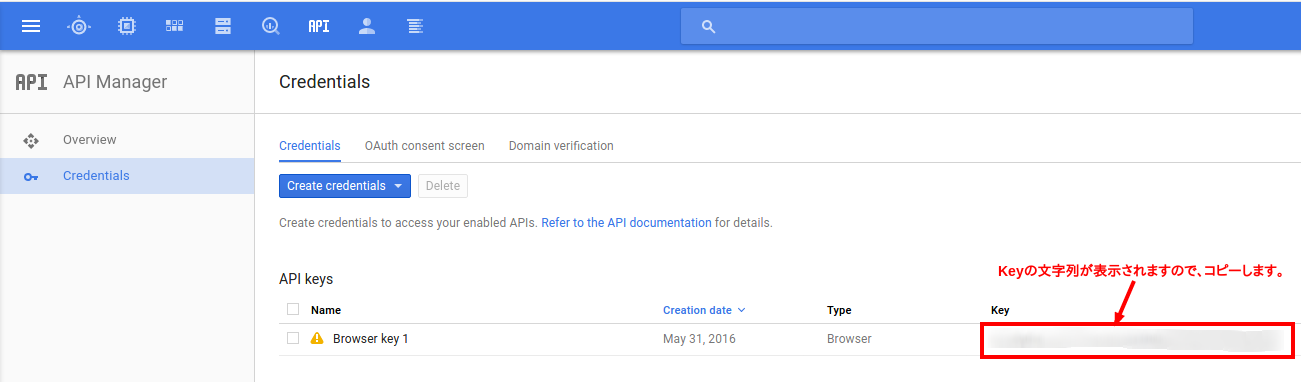Click the top search field

(x=937, y=26)
